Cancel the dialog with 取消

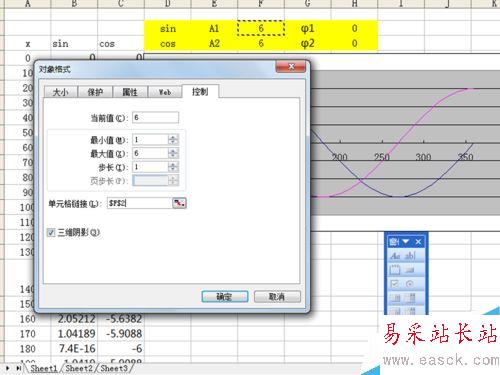[277, 296]
